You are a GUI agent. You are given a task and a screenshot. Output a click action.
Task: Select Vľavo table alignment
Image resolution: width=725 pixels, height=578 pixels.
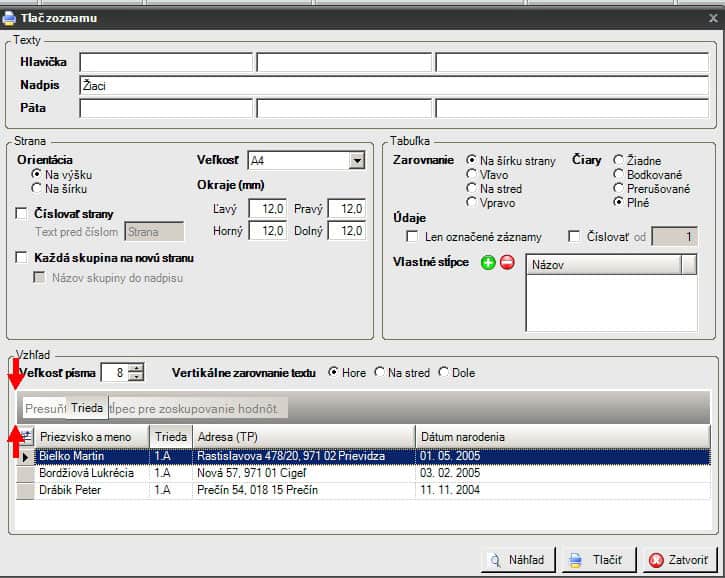coord(471,174)
